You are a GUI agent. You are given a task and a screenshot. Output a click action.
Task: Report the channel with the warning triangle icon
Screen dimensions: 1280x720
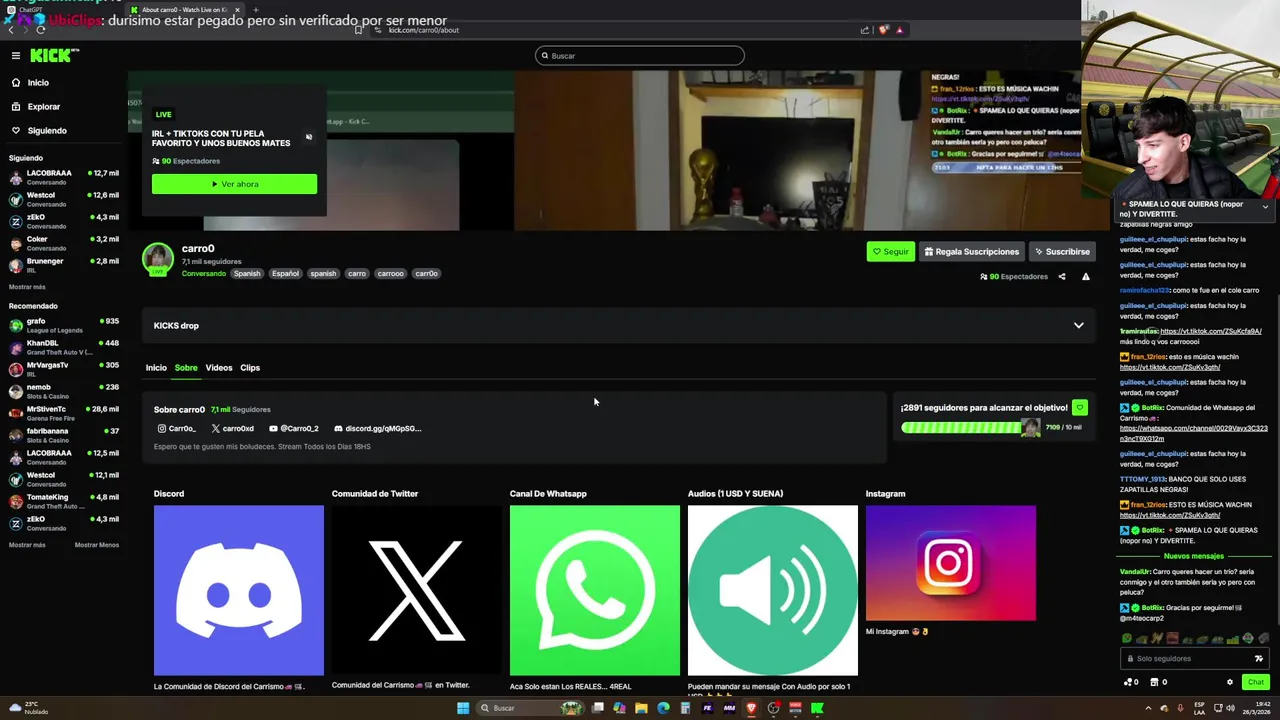coord(1086,277)
